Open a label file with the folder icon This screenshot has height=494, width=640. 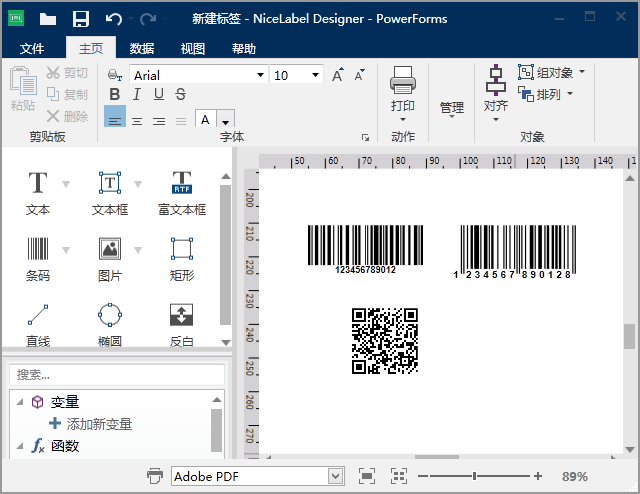tap(47, 19)
